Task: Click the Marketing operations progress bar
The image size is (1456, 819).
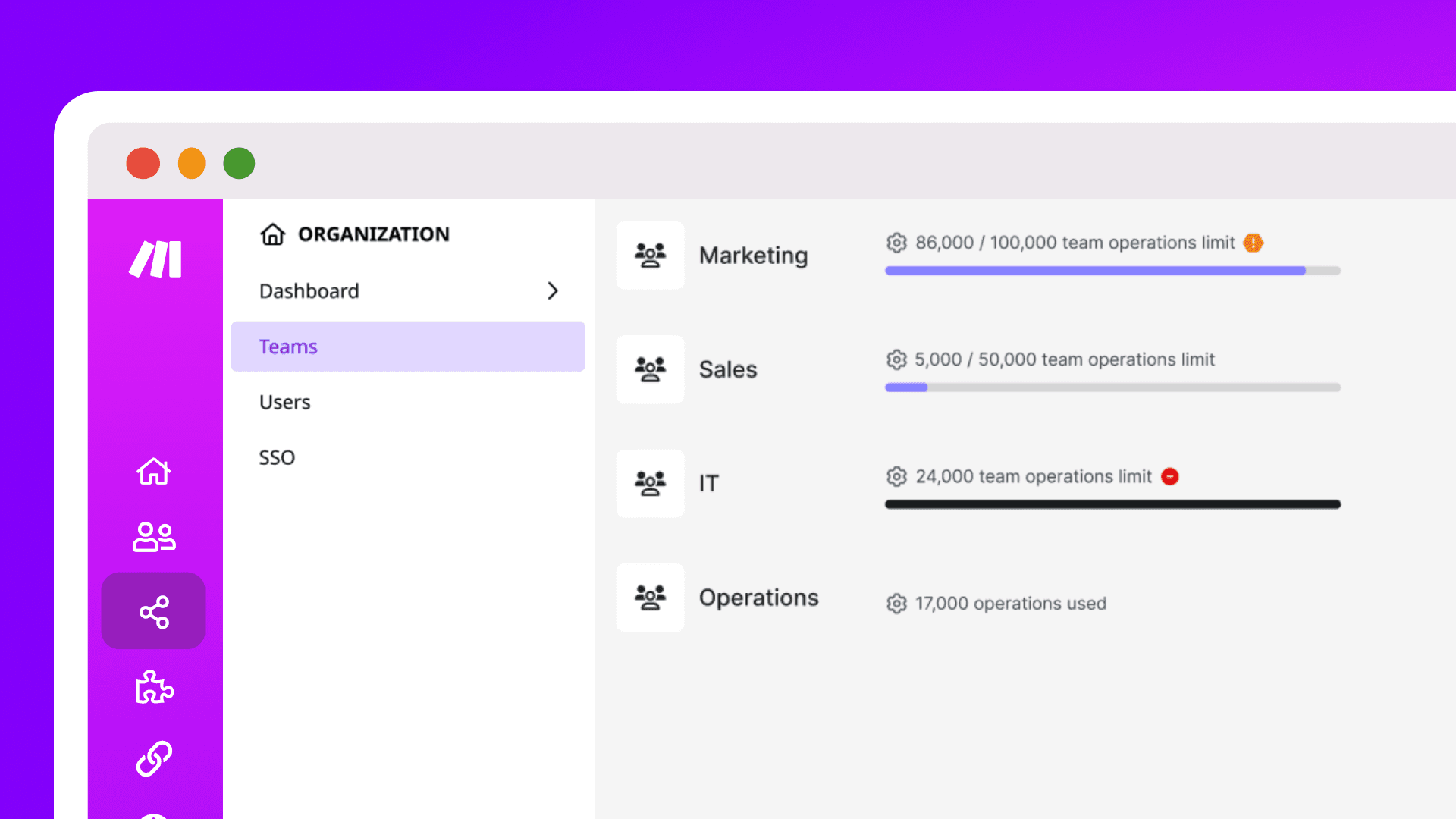Action: tap(1112, 271)
